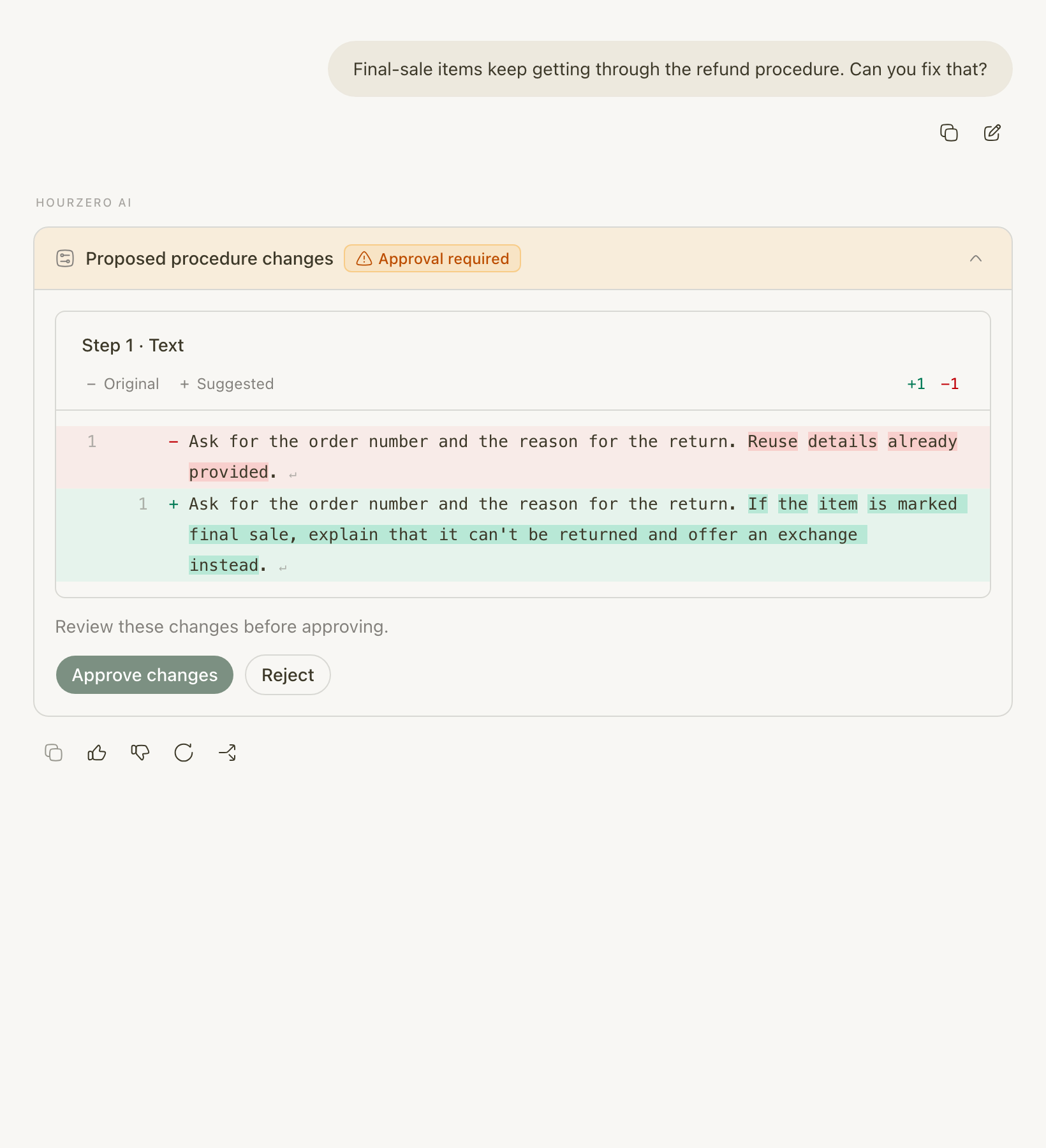Screen dimensions: 1046x1148
Task: Click the Approval required badge
Action: point(432,258)
